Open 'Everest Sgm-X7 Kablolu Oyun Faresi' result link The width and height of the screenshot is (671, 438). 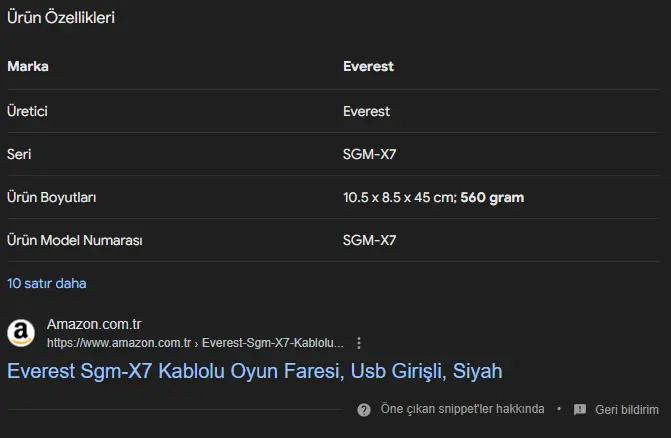point(255,371)
